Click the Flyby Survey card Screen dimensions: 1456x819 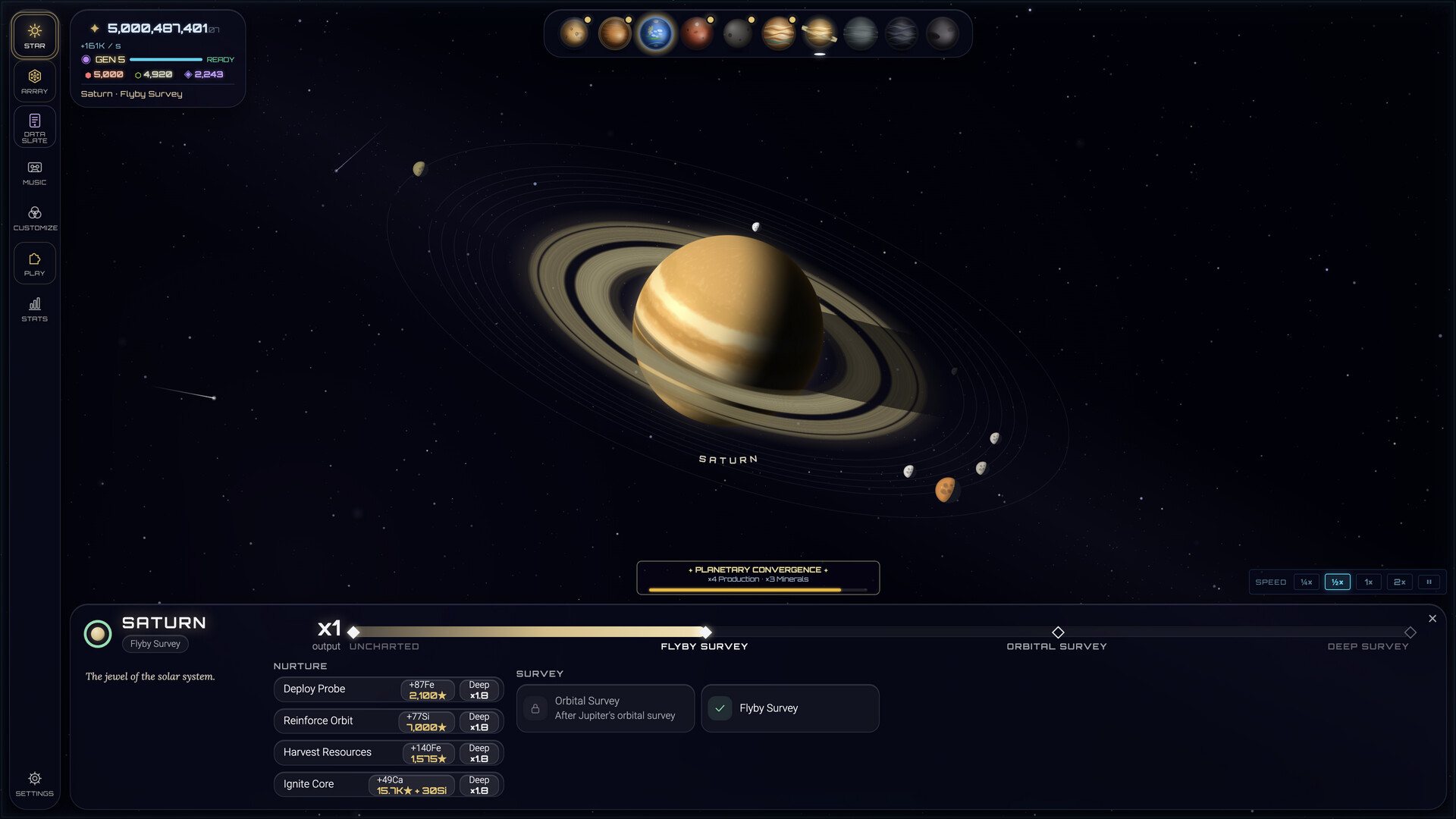tap(790, 708)
